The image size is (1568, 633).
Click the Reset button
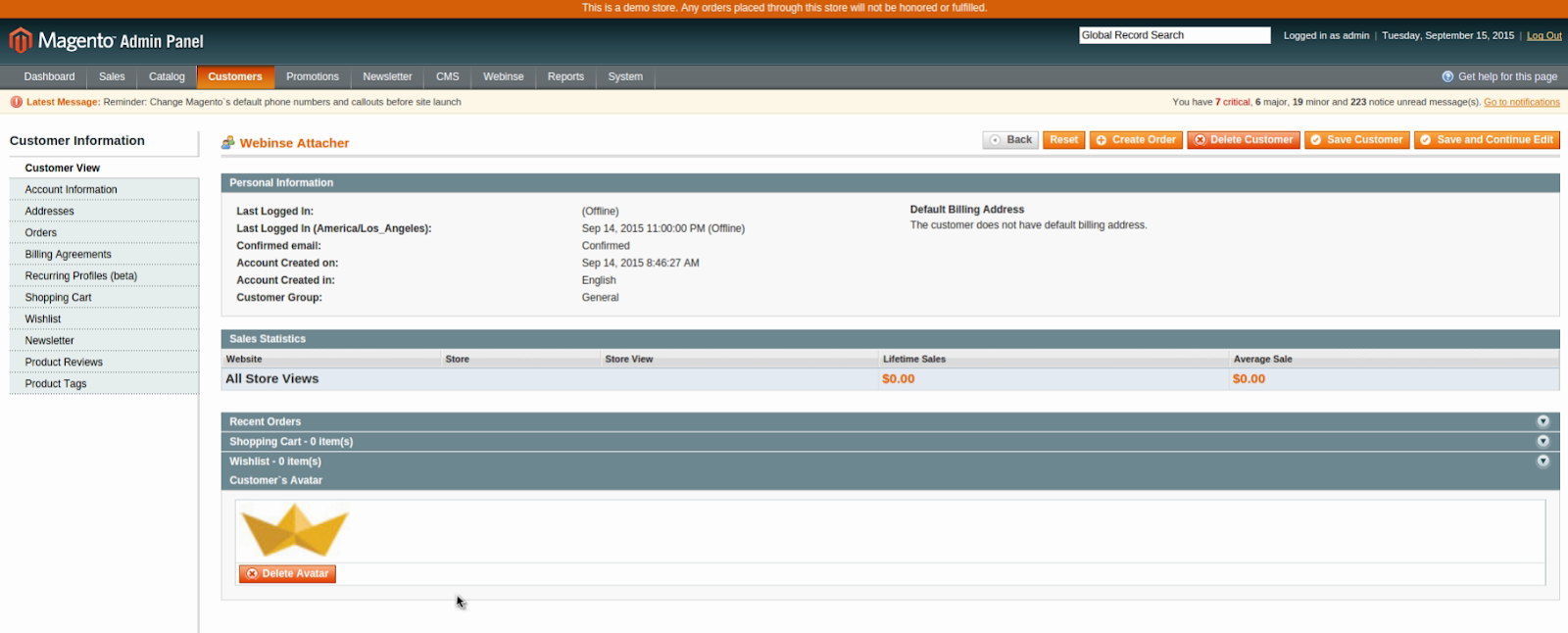point(1063,140)
